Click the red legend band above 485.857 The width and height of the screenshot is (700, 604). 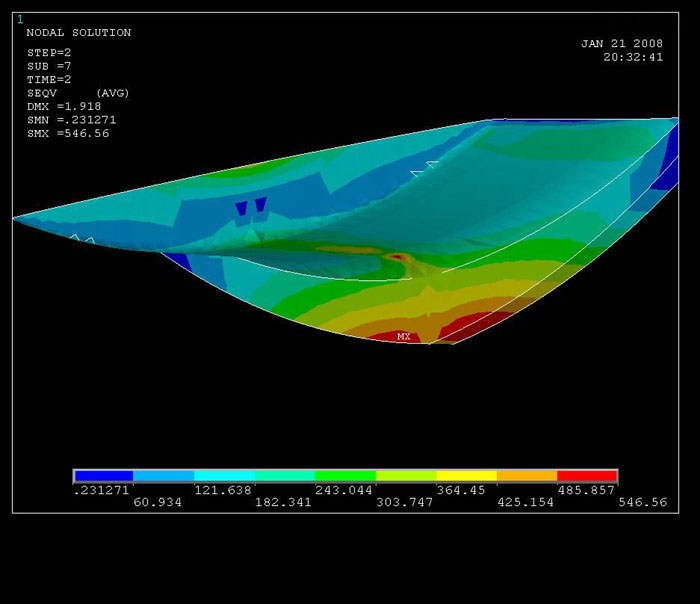point(587,476)
